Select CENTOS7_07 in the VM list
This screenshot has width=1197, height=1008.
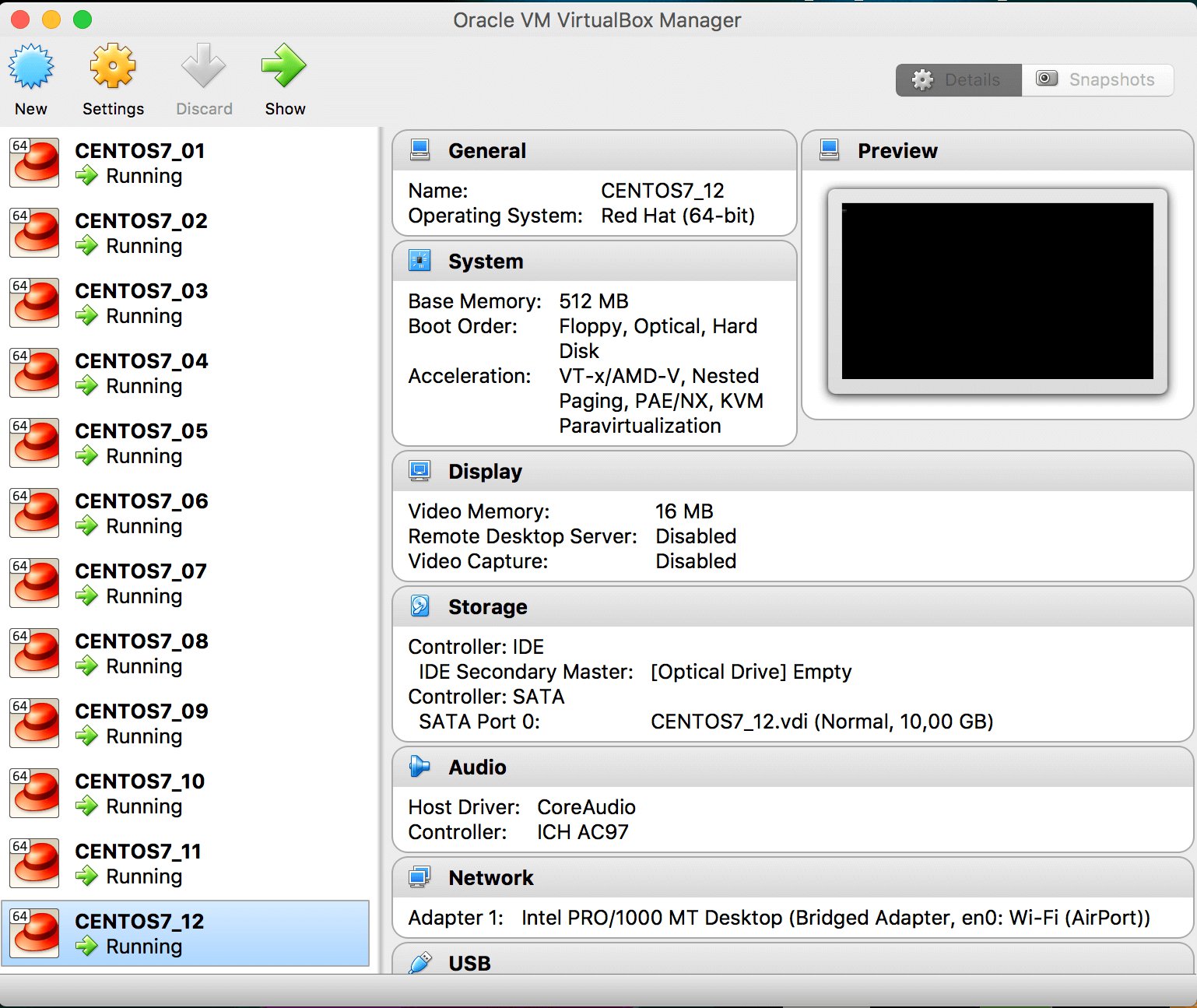[x=185, y=583]
